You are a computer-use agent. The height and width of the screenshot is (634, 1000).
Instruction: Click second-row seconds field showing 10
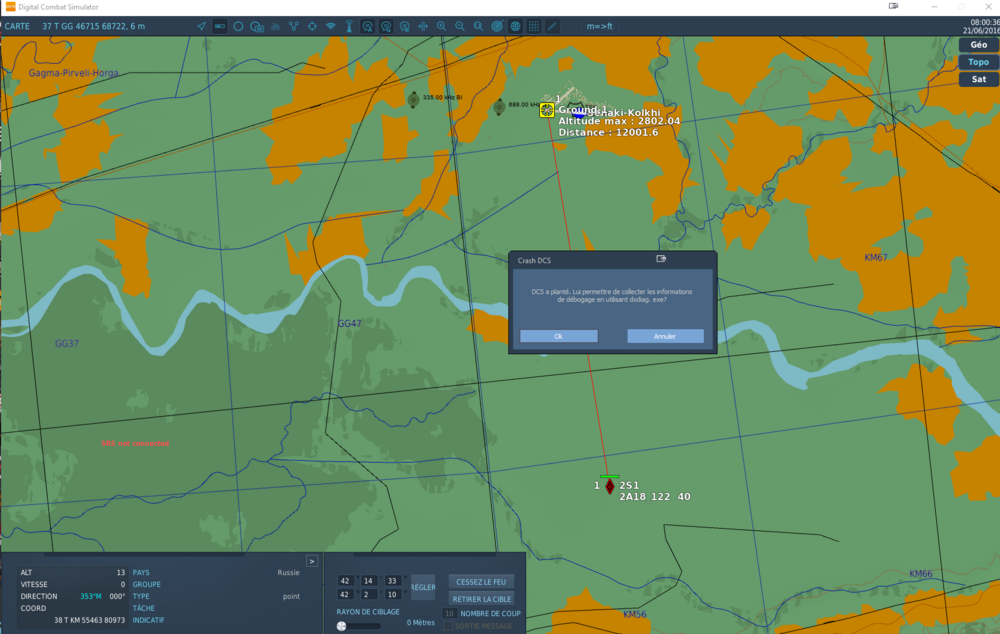392,594
